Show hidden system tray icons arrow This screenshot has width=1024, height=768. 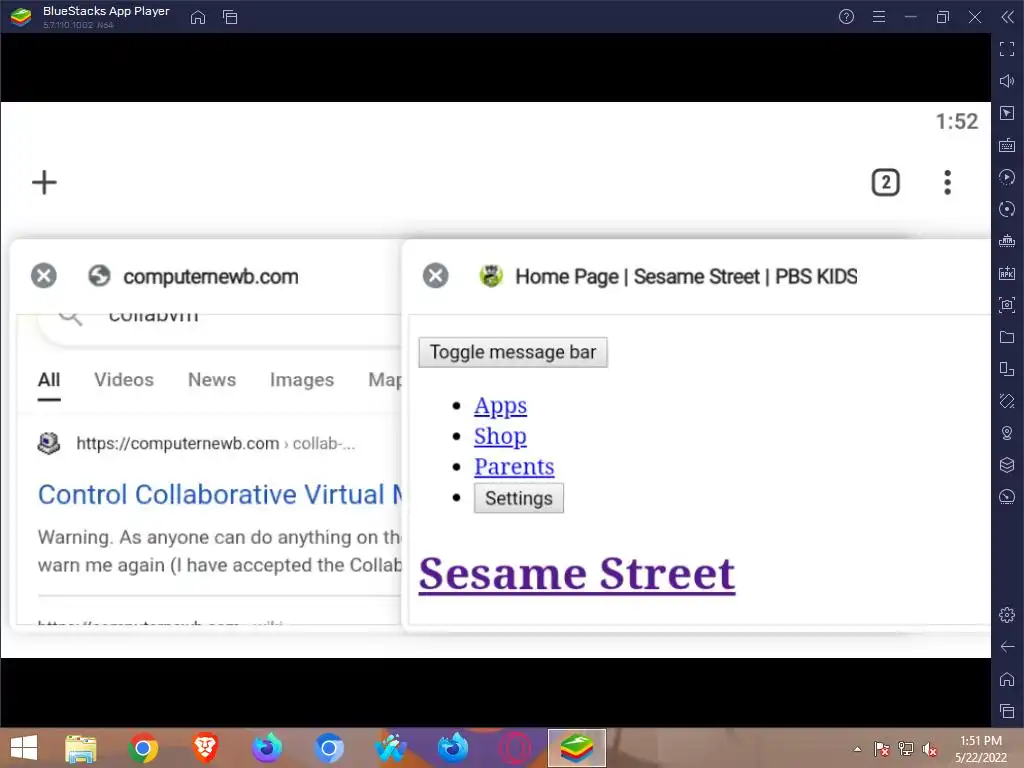(857, 748)
